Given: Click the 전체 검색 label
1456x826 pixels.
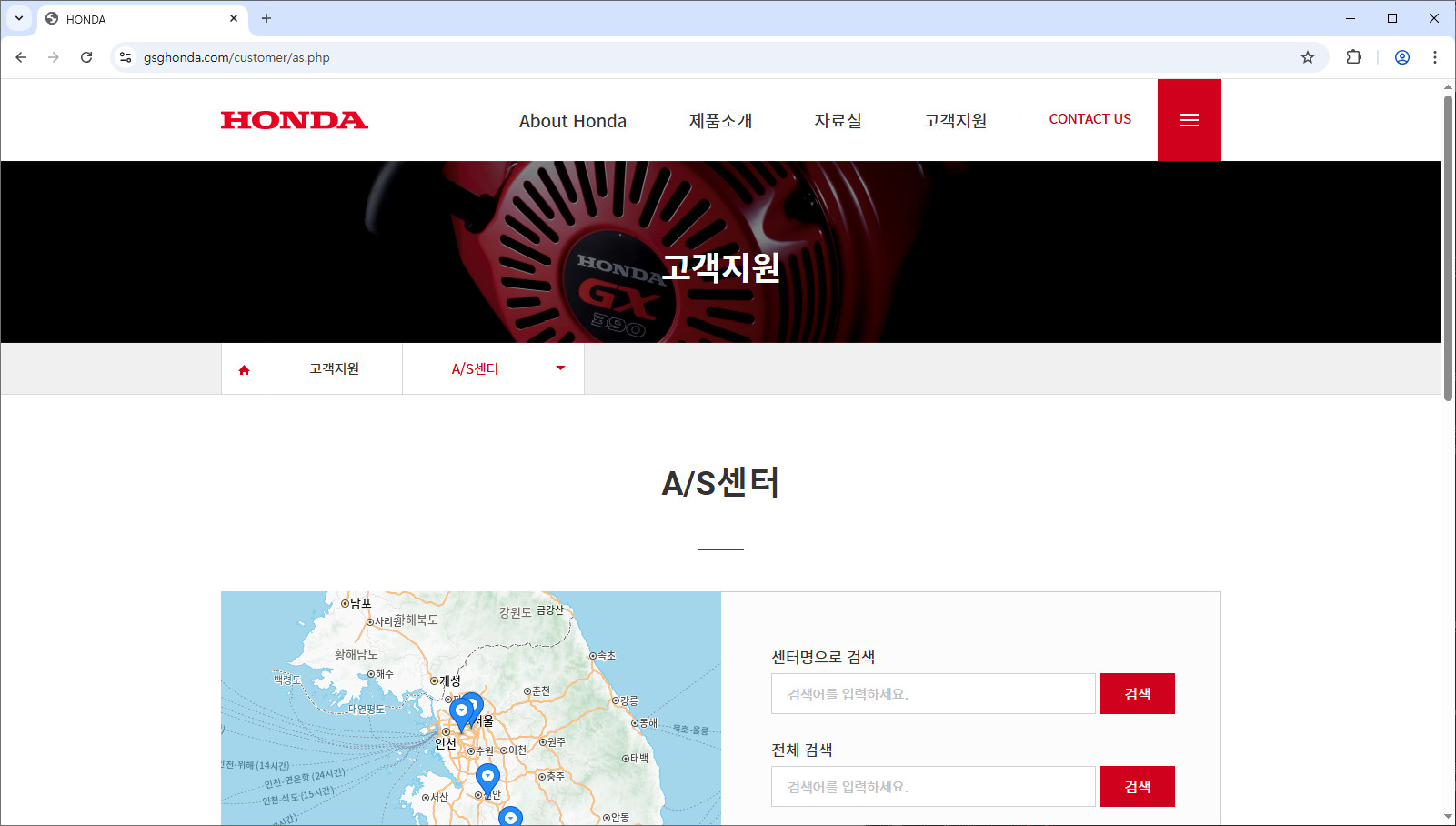Looking at the screenshot, I should point(802,750).
